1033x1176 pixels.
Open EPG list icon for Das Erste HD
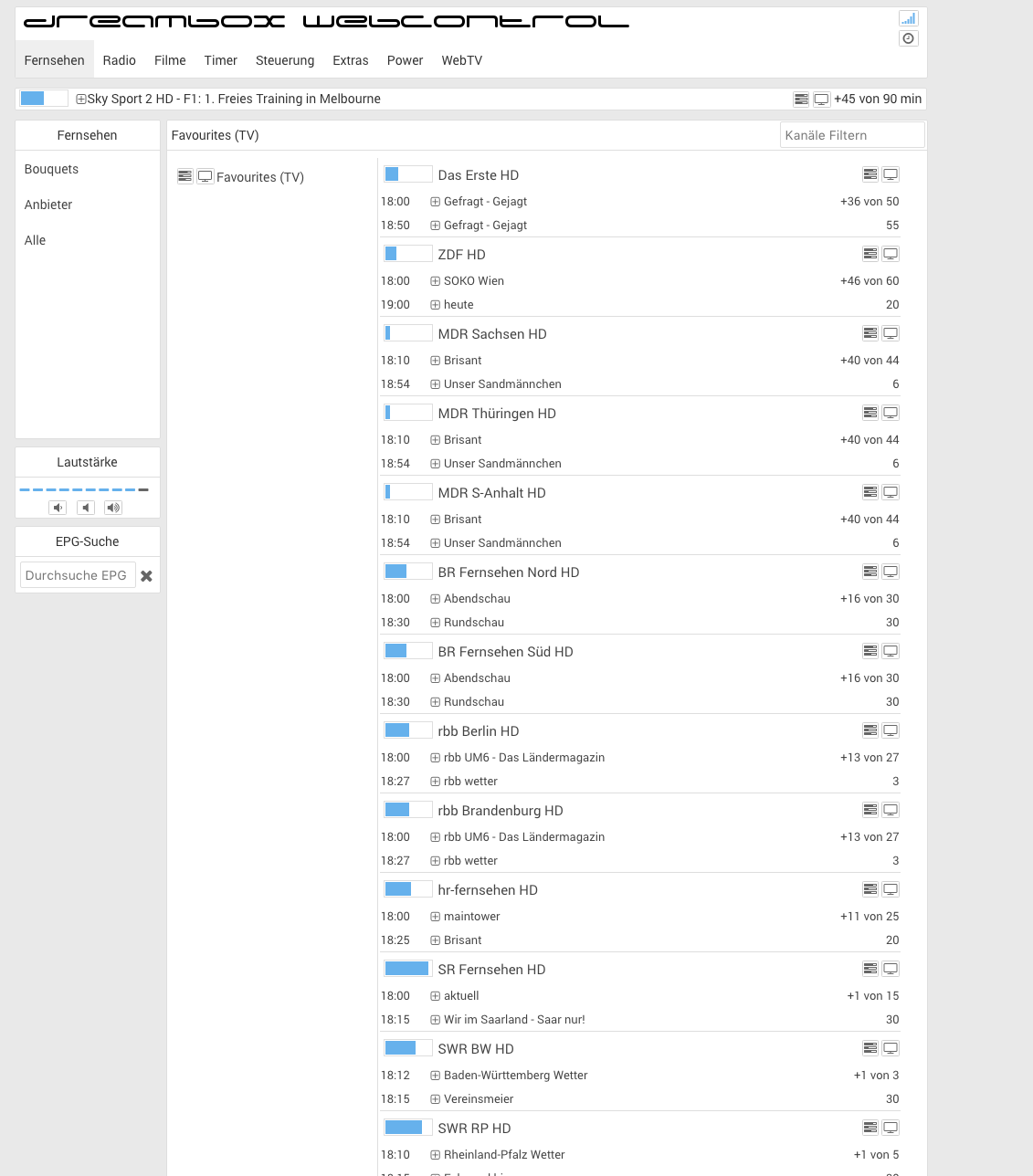tap(870, 174)
